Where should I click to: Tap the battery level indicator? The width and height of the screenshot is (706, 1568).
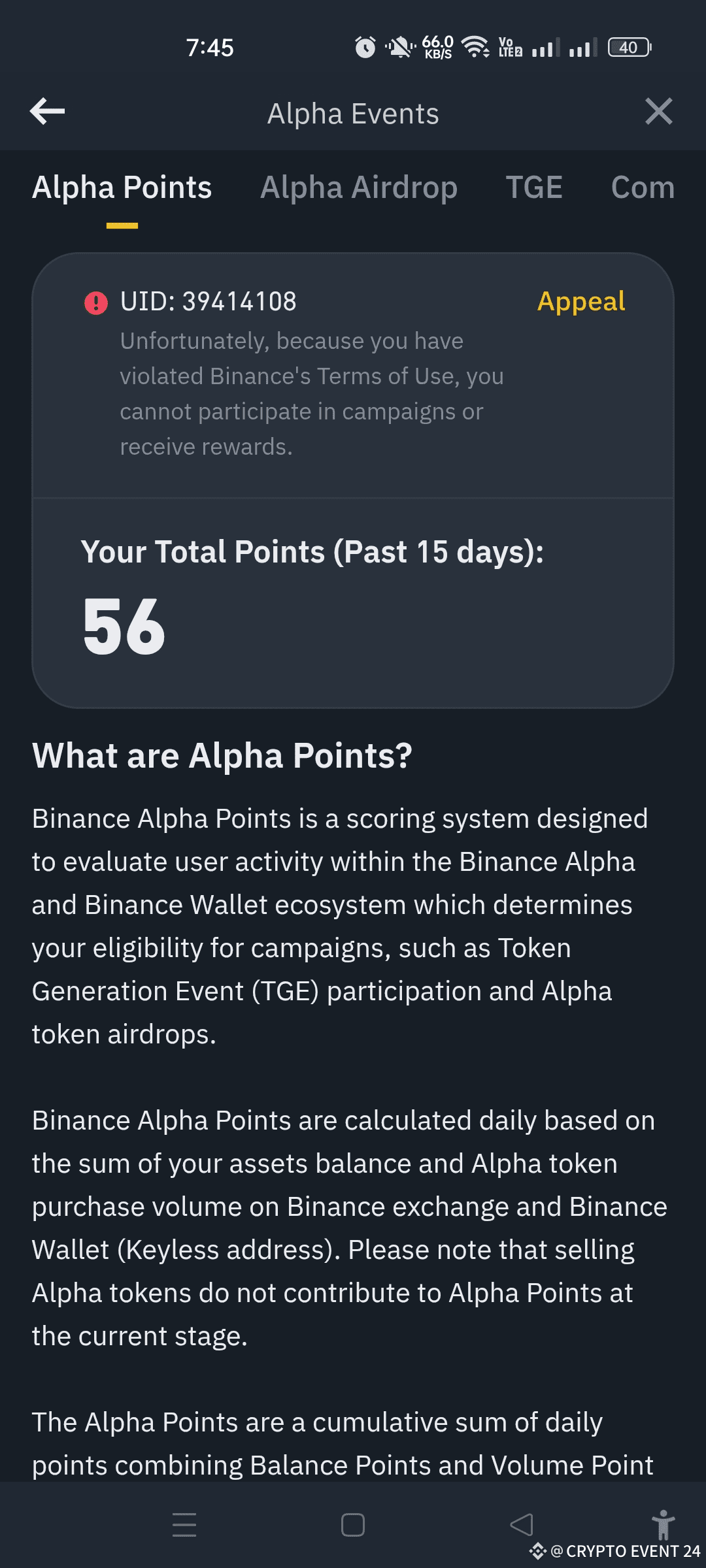[x=629, y=47]
